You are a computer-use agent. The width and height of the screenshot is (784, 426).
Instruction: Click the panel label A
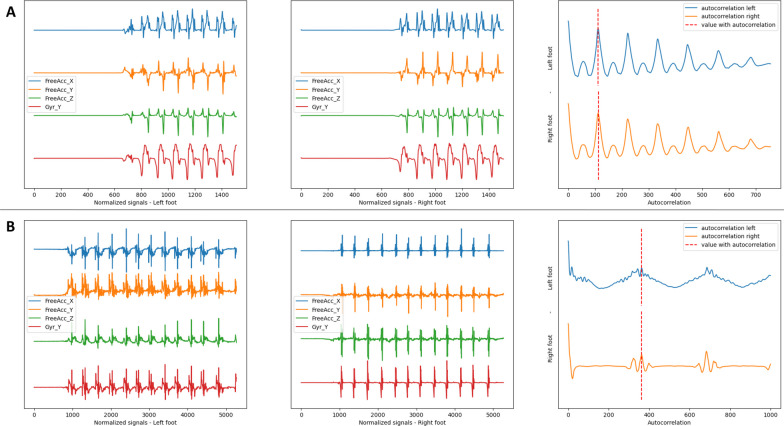coord(10,12)
